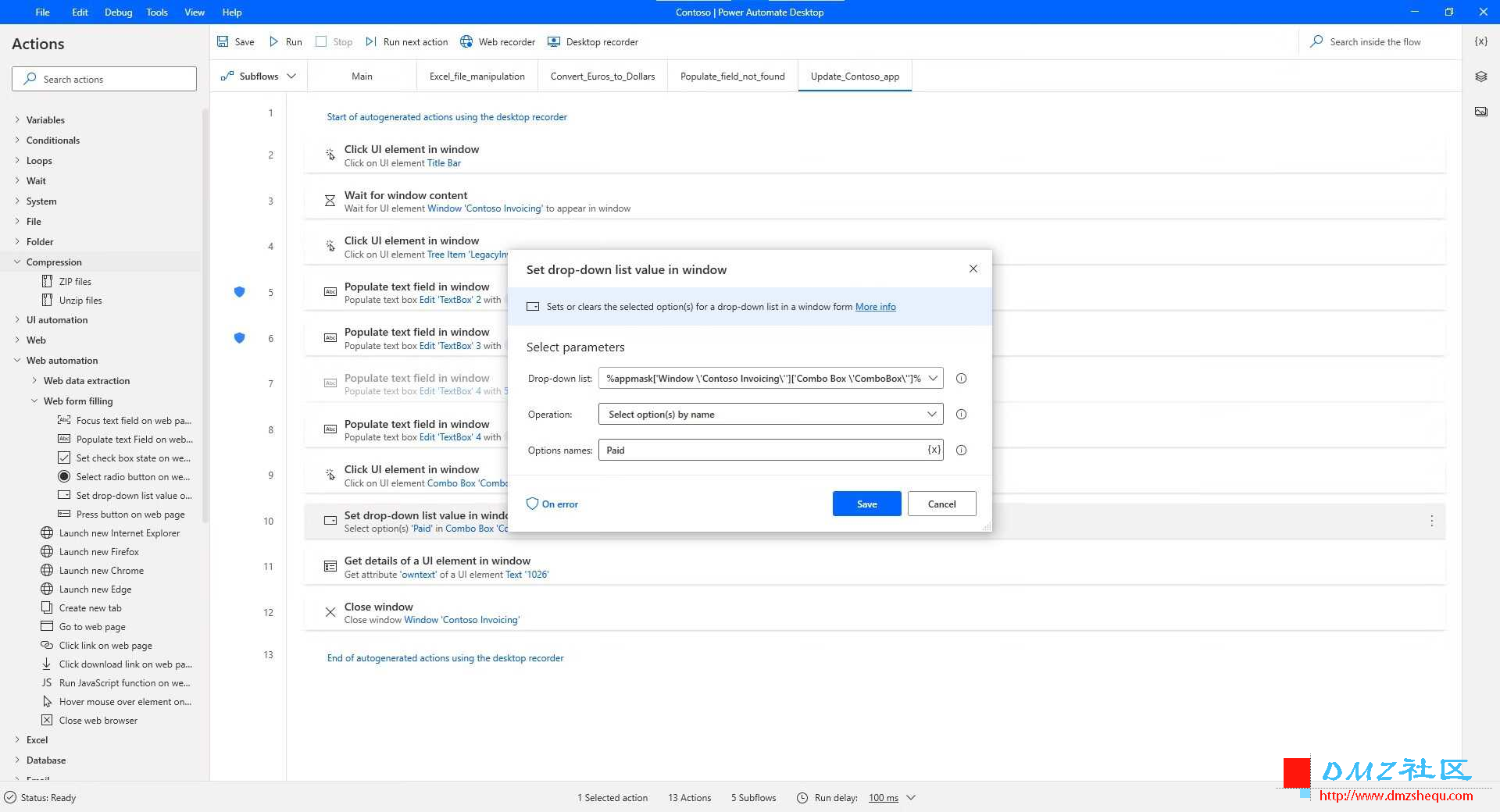This screenshot has width=1500, height=812.
Task: Select Click download link on web page action
Action: 125,664
